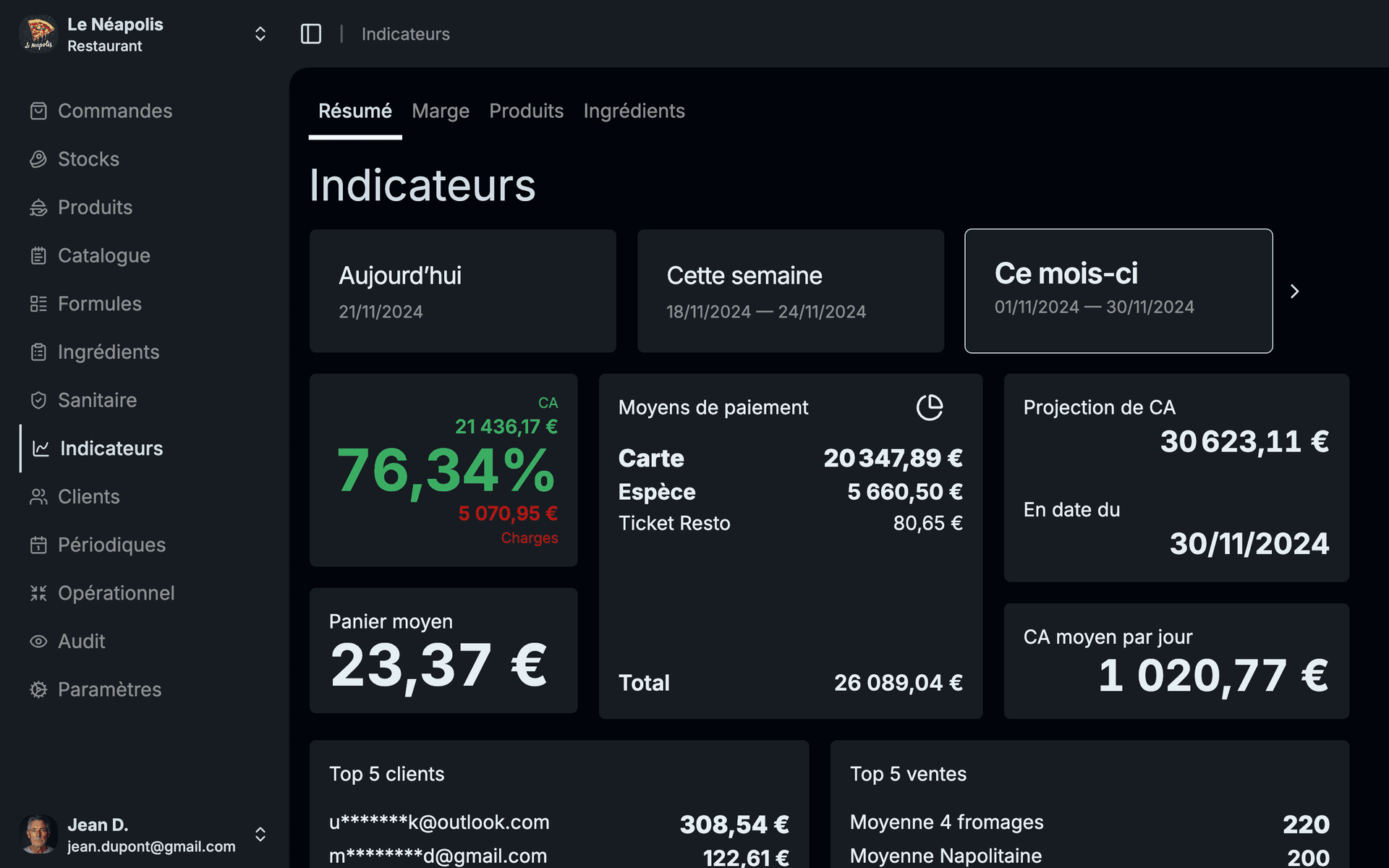Switch to the Marge tab
Image resolution: width=1389 pixels, height=868 pixels.
click(x=441, y=111)
